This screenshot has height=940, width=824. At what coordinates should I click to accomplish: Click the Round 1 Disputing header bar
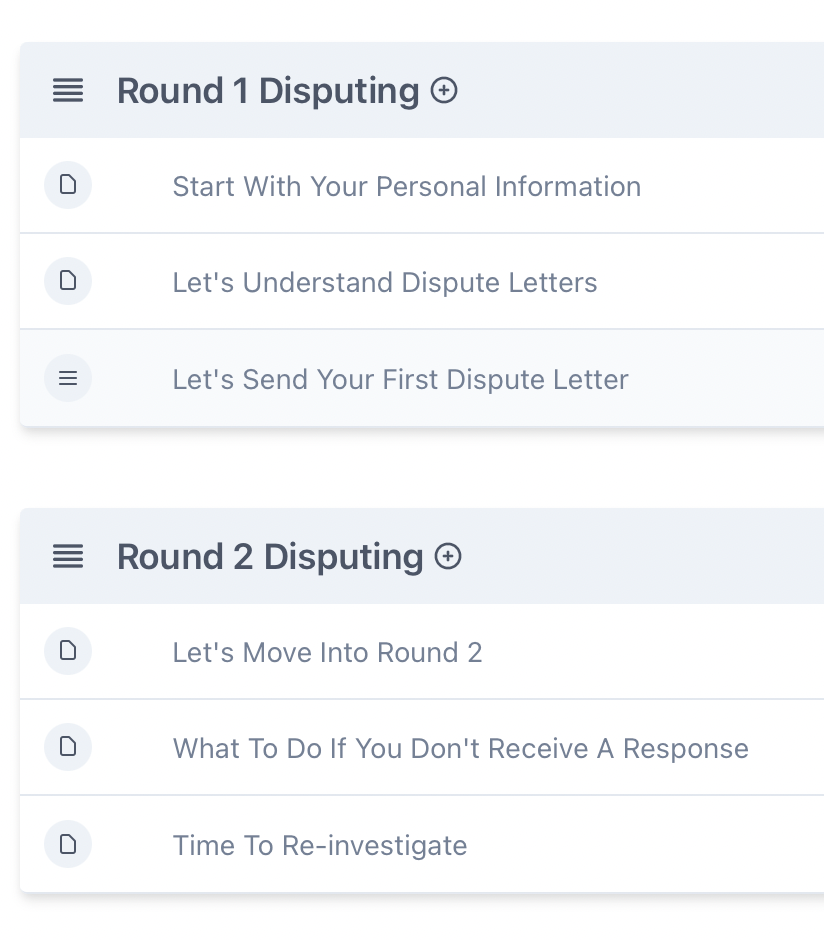pos(640,91)
